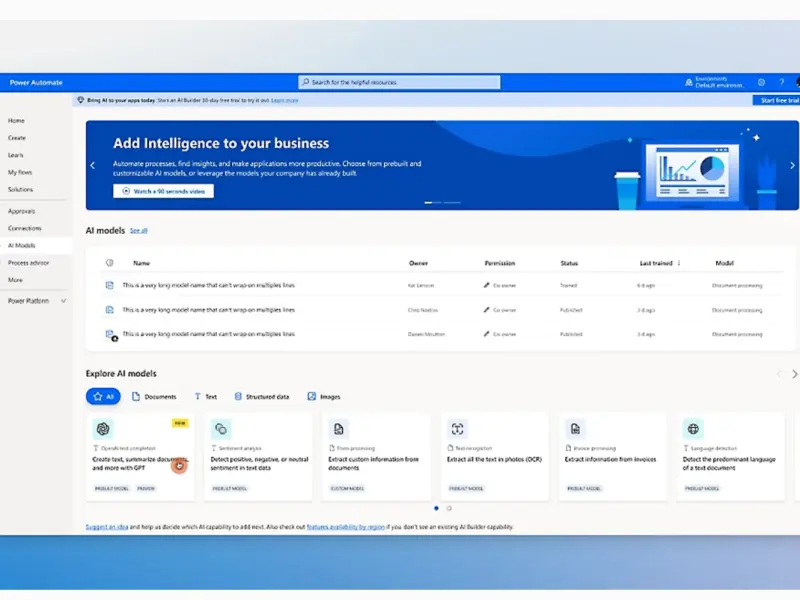
Task: Click the Text recognition OCR icon
Action: (457, 429)
